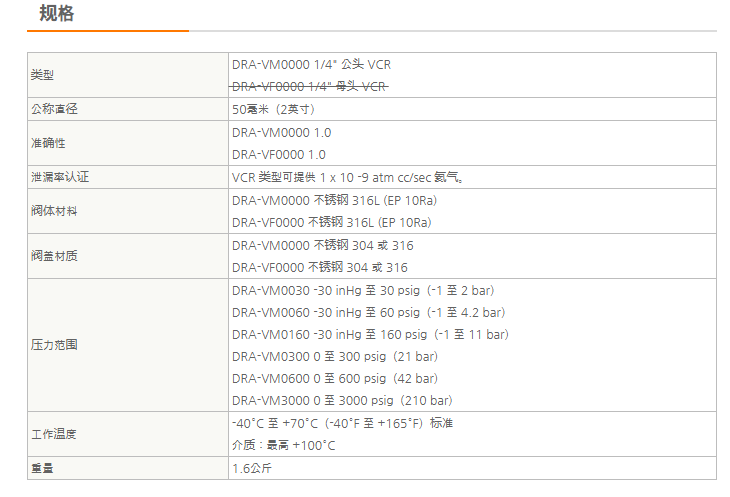Image resolution: width=730 pixels, height=497 pixels.
Task: Click the struck-through DRA-VF0000 母头 VCR text
Action: point(309,87)
